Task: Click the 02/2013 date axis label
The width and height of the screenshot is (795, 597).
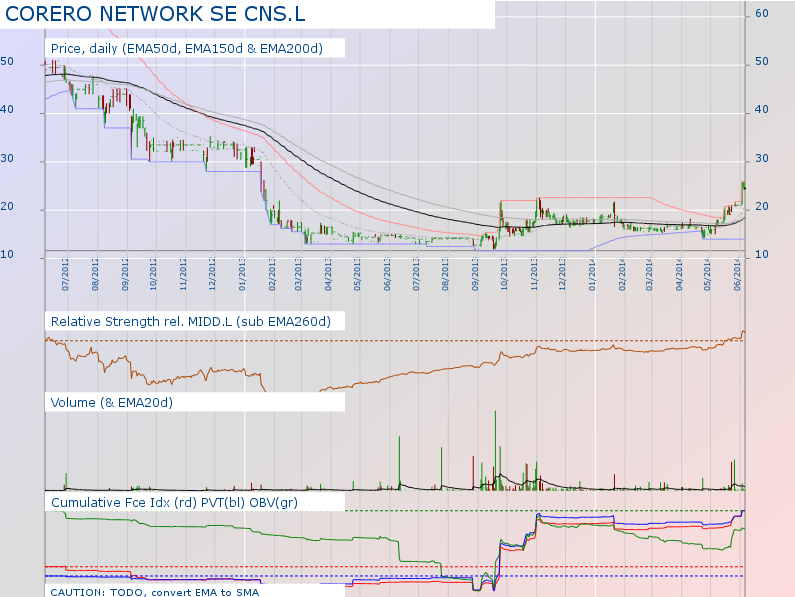Action: coord(272,274)
